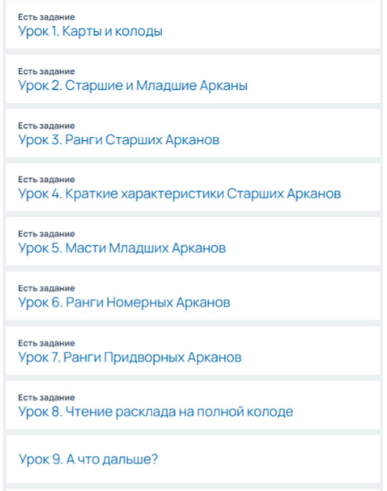Click 'Есть задание' tag above Урок 6
Image resolution: width=387 pixels, height=491 pixels.
[x=46, y=288]
